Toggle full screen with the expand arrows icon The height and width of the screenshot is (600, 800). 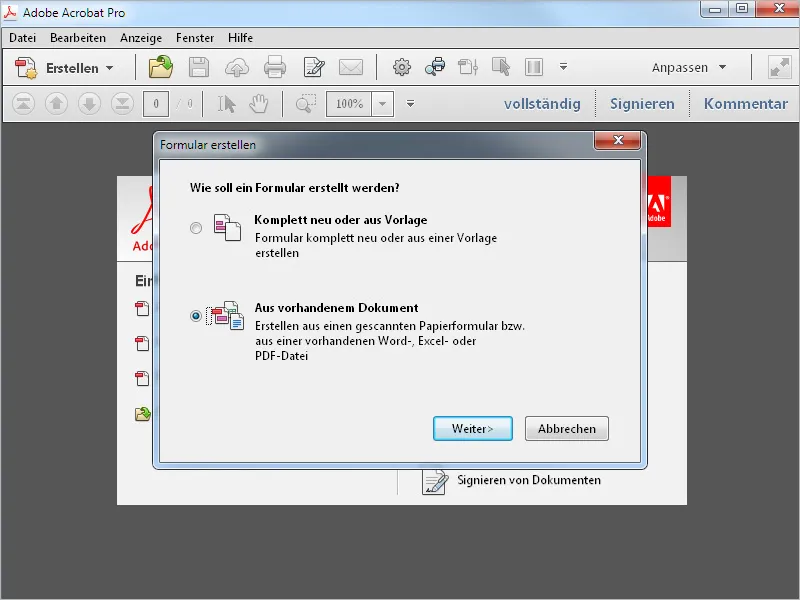pos(780,67)
